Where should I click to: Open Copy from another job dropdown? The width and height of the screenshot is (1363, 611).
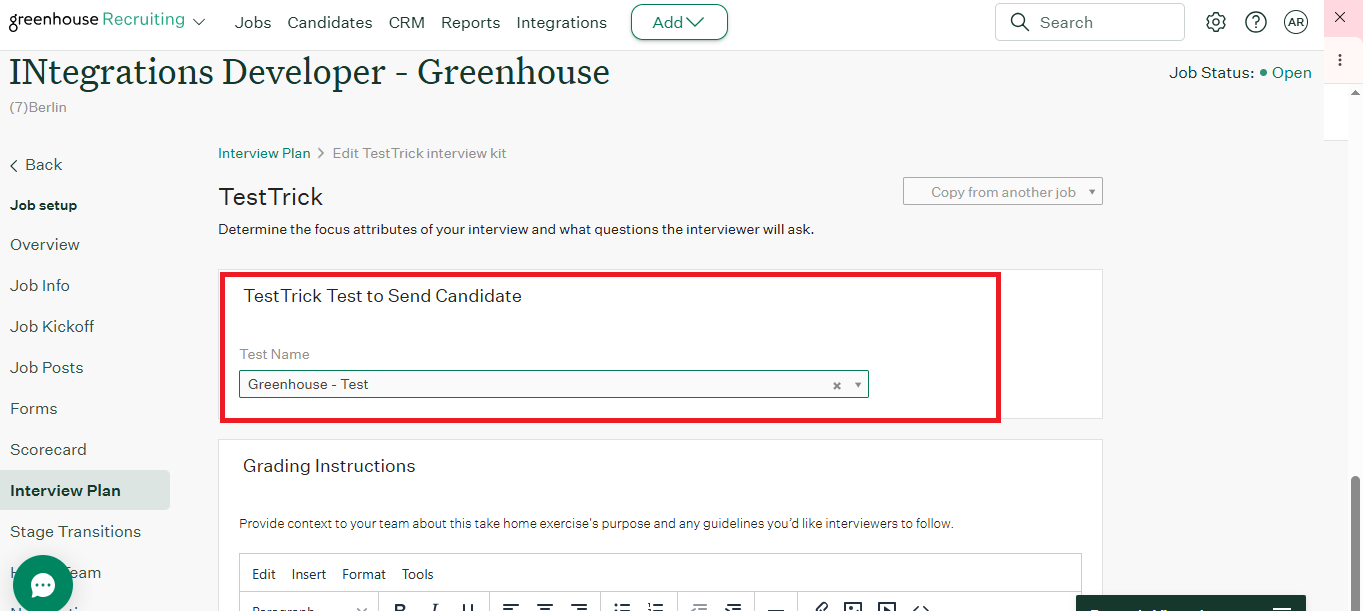pos(1003,192)
